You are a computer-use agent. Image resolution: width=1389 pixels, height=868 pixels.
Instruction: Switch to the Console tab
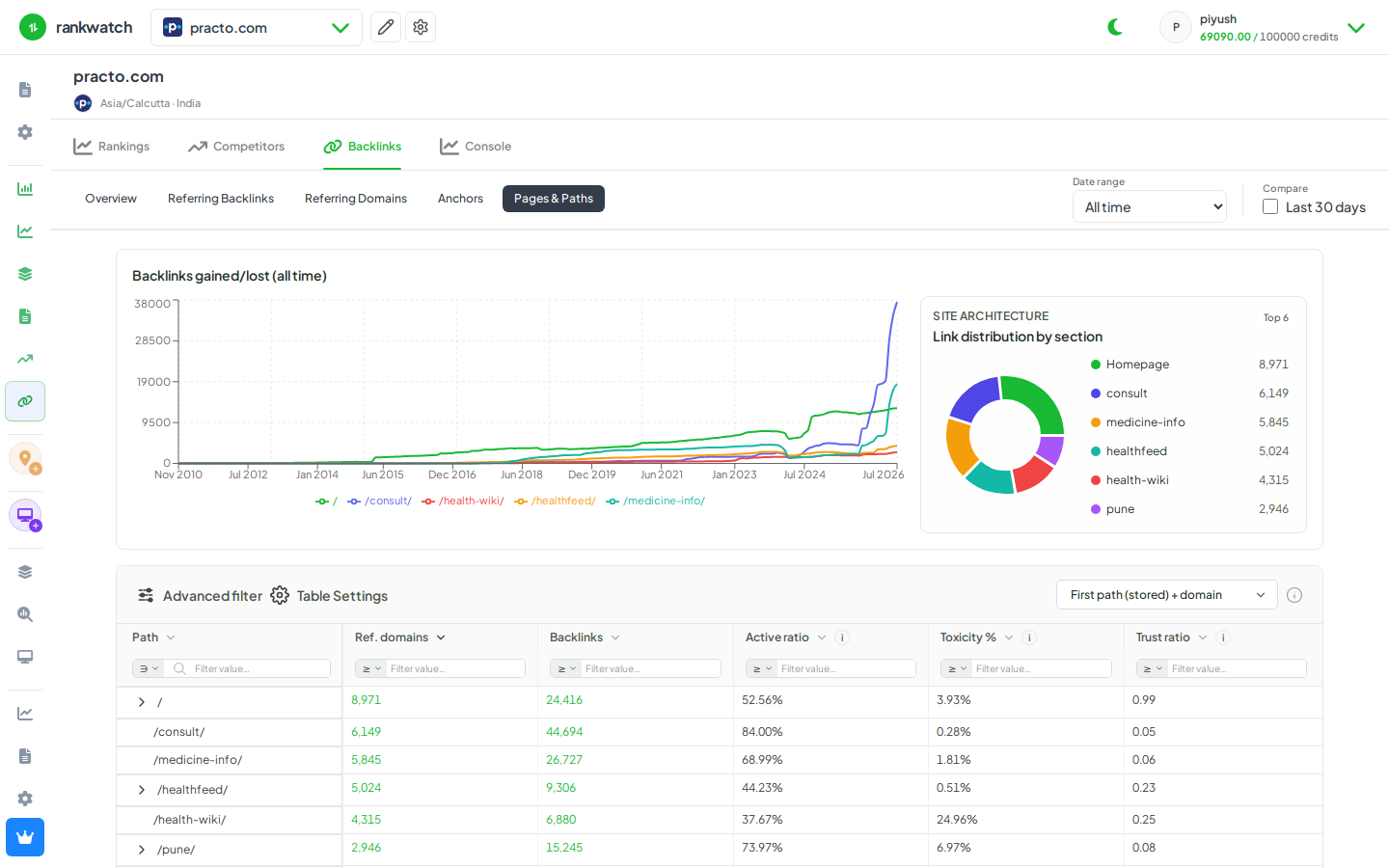click(476, 147)
